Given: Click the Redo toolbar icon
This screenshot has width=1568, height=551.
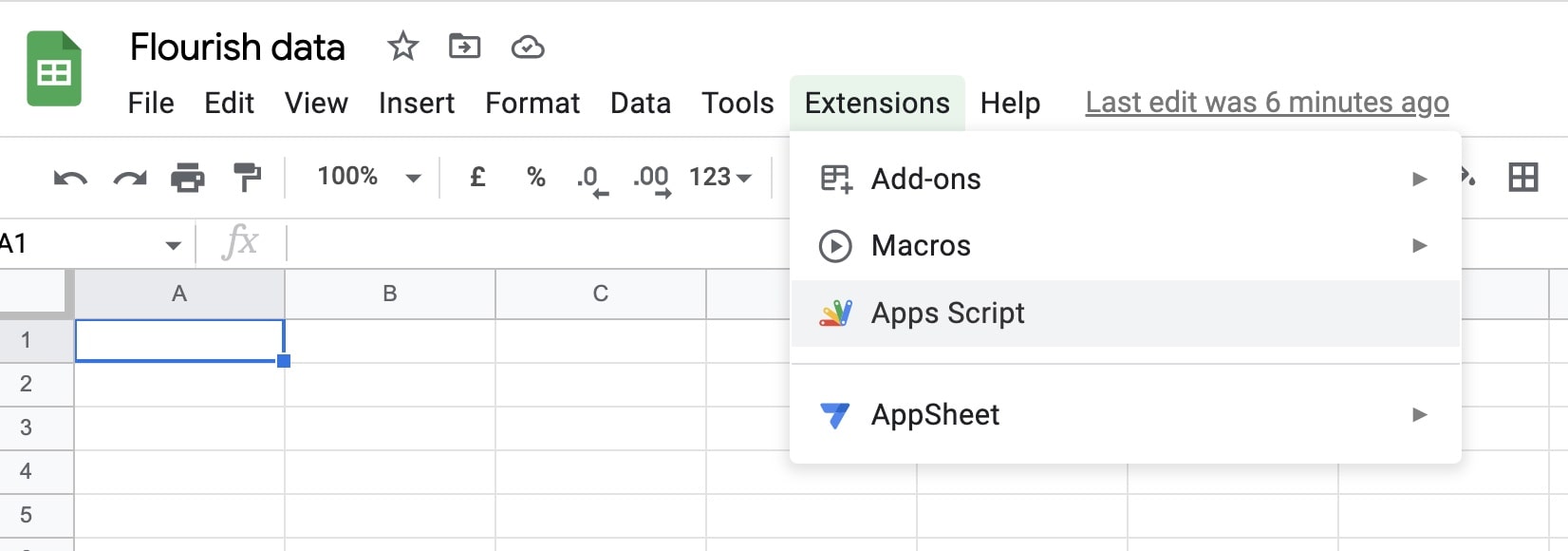Looking at the screenshot, I should tap(130, 178).
